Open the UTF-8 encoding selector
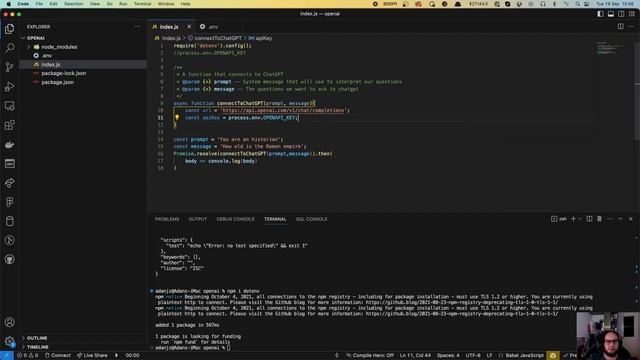The width and height of the screenshot is (640, 360). click(473, 356)
